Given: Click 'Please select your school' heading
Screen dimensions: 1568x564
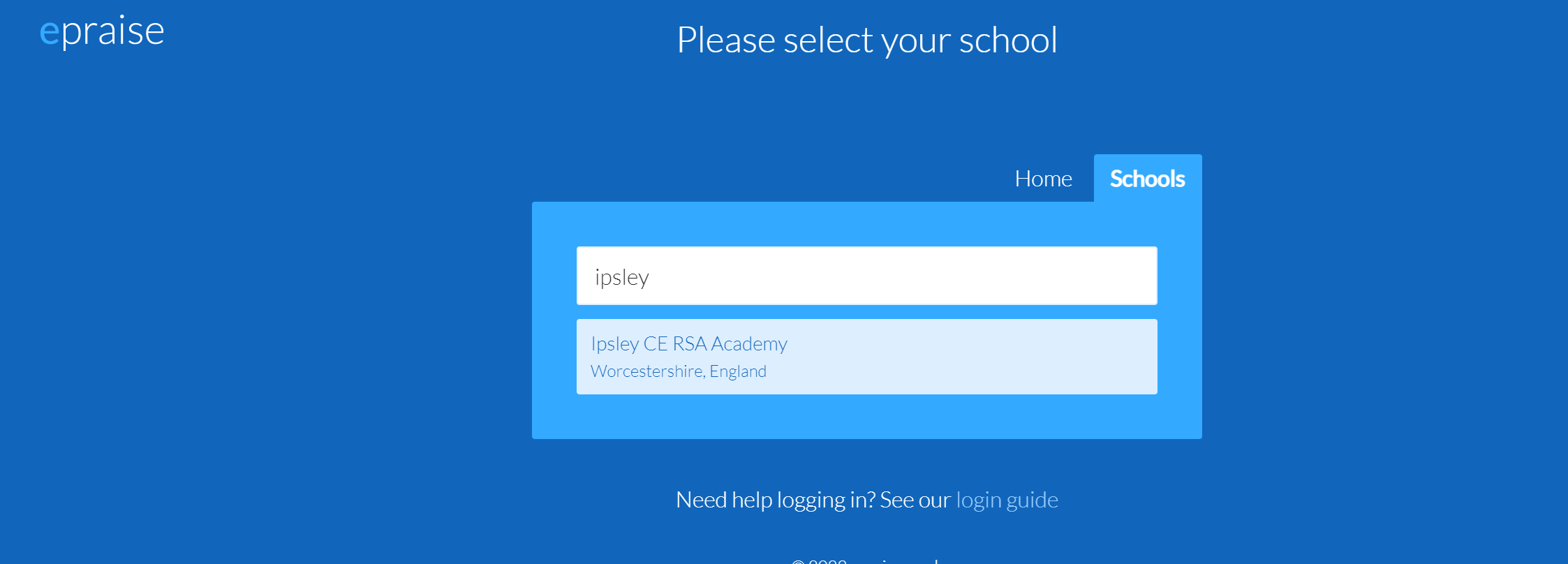Looking at the screenshot, I should (866, 40).
